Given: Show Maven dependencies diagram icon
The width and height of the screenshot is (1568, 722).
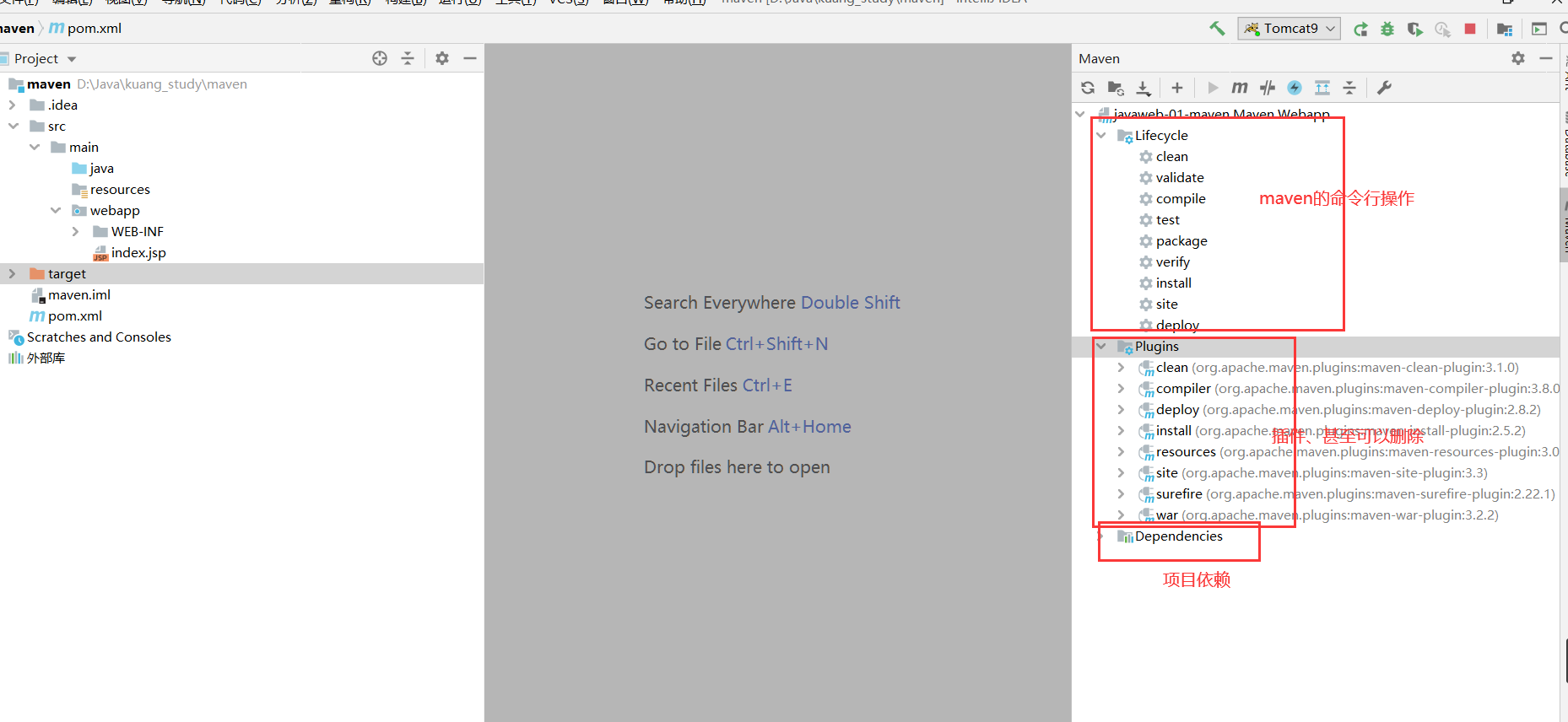Looking at the screenshot, I should pyautogui.click(x=1322, y=88).
